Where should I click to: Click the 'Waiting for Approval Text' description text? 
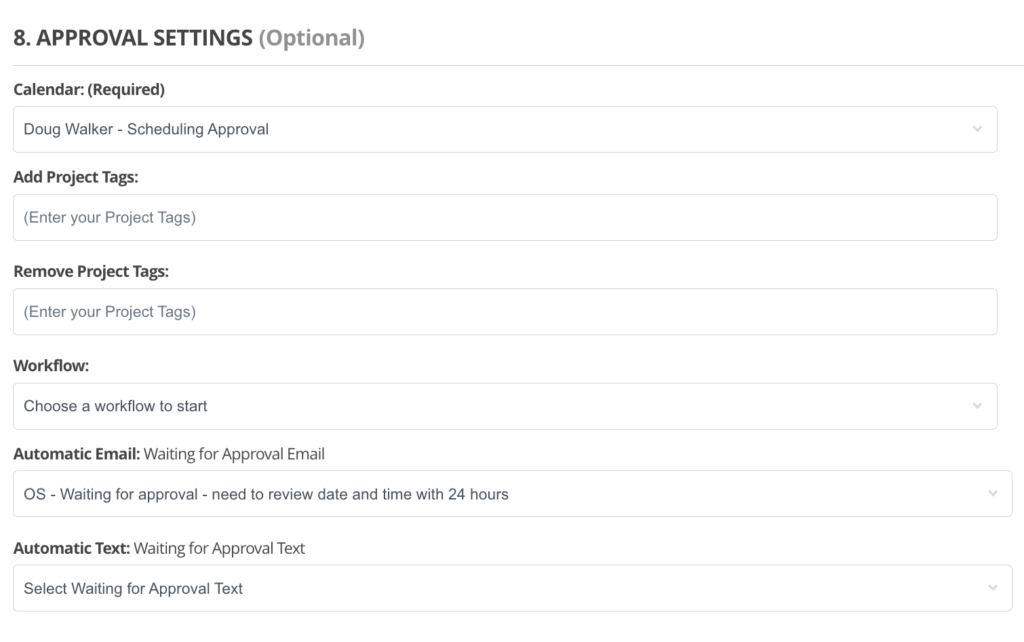[x=219, y=548]
